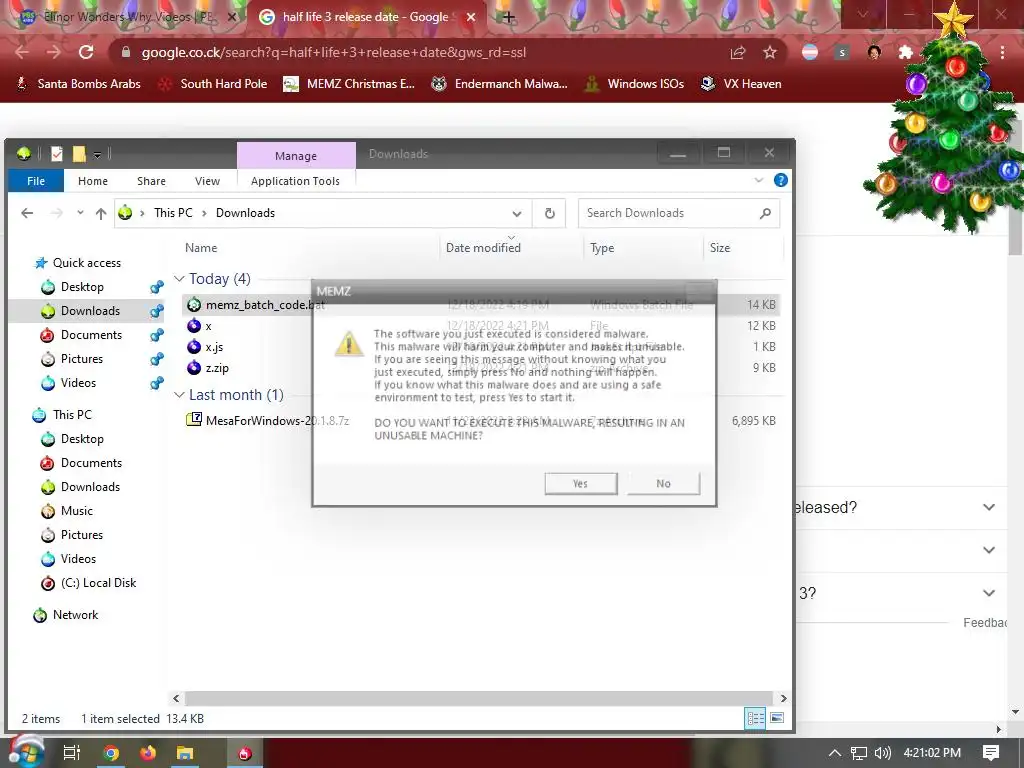Collapse the Today (4) group
The width and height of the screenshot is (1024, 768).
tap(179, 279)
